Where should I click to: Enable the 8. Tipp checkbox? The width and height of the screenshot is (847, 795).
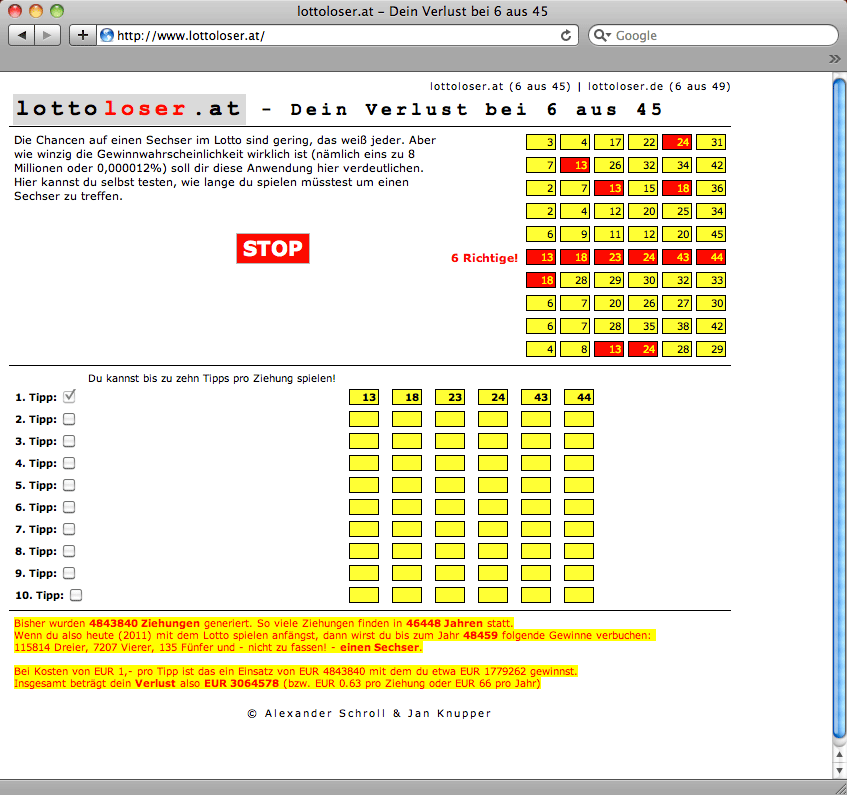pos(69,551)
